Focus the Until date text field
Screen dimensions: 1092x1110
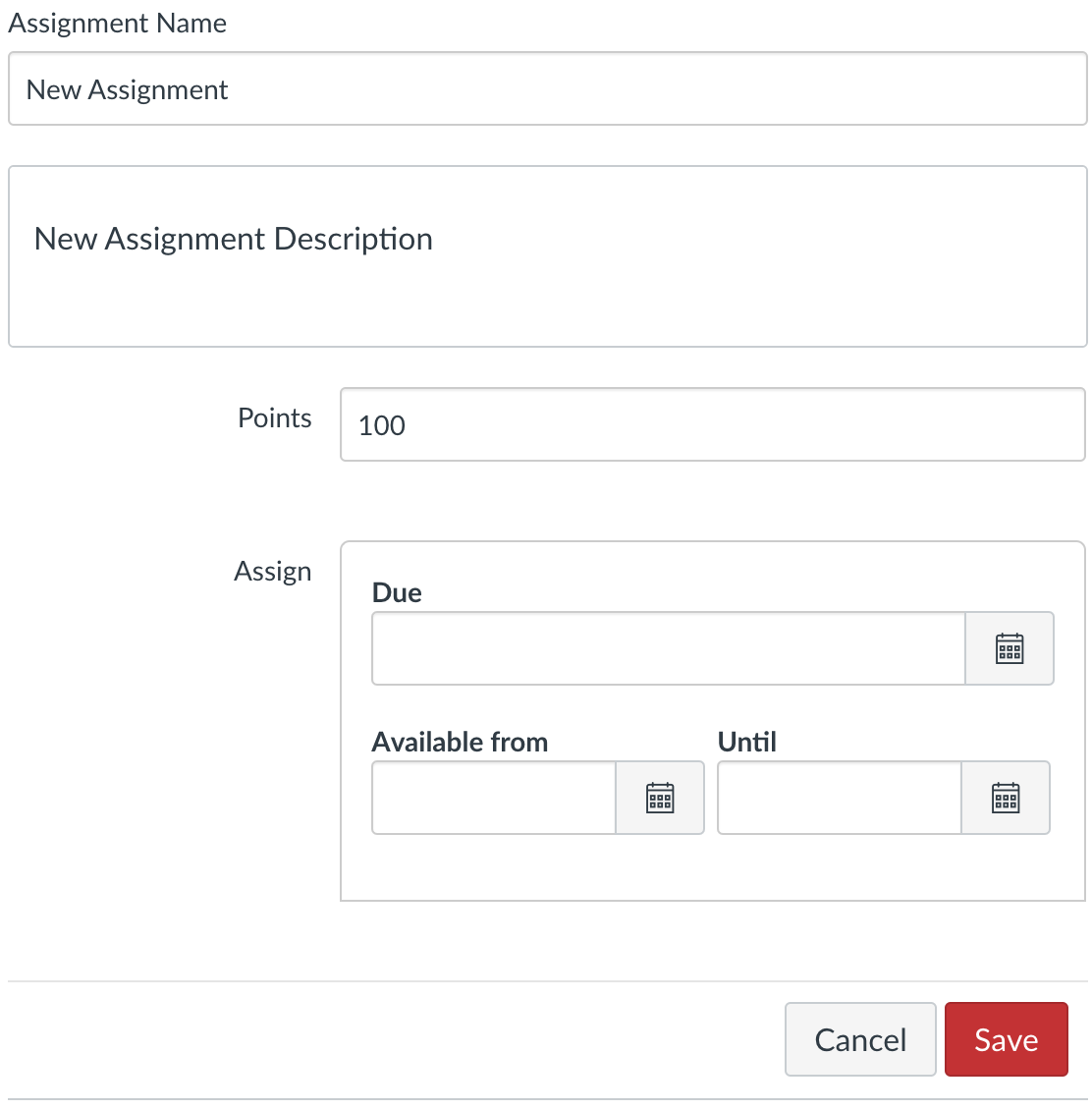coord(840,798)
